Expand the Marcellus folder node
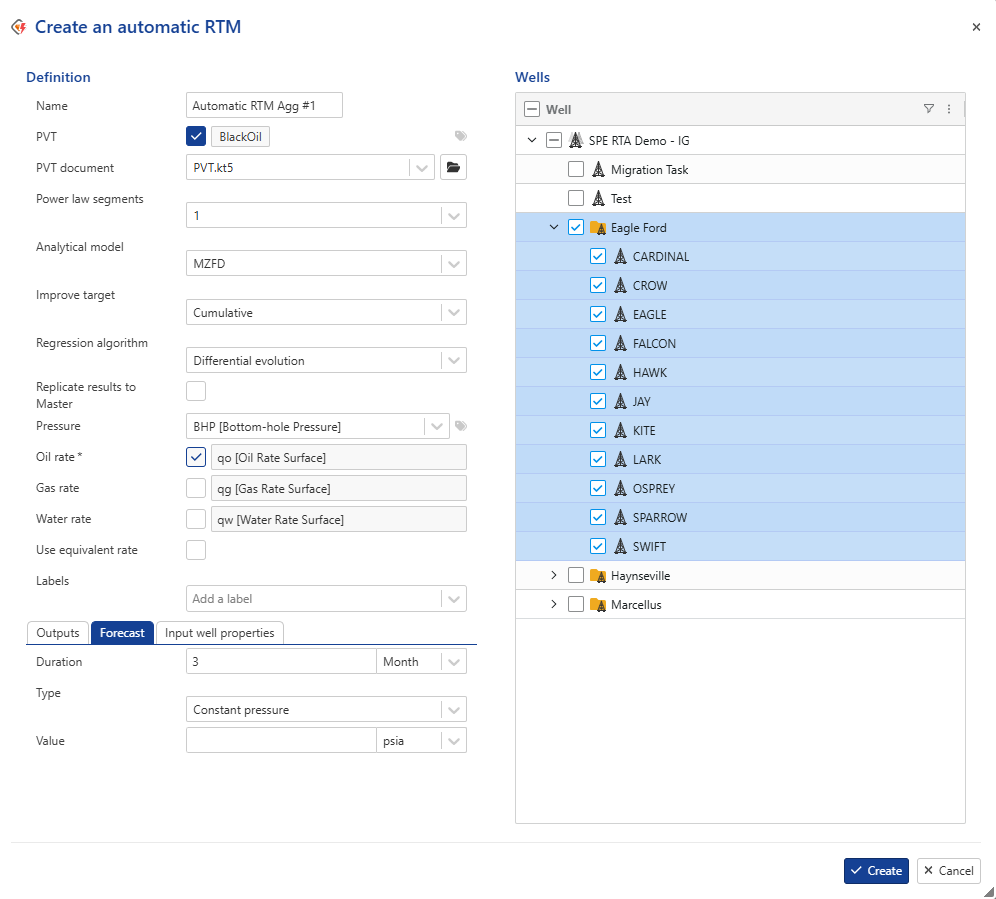996x899 pixels. pyautogui.click(x=554, y=605)
